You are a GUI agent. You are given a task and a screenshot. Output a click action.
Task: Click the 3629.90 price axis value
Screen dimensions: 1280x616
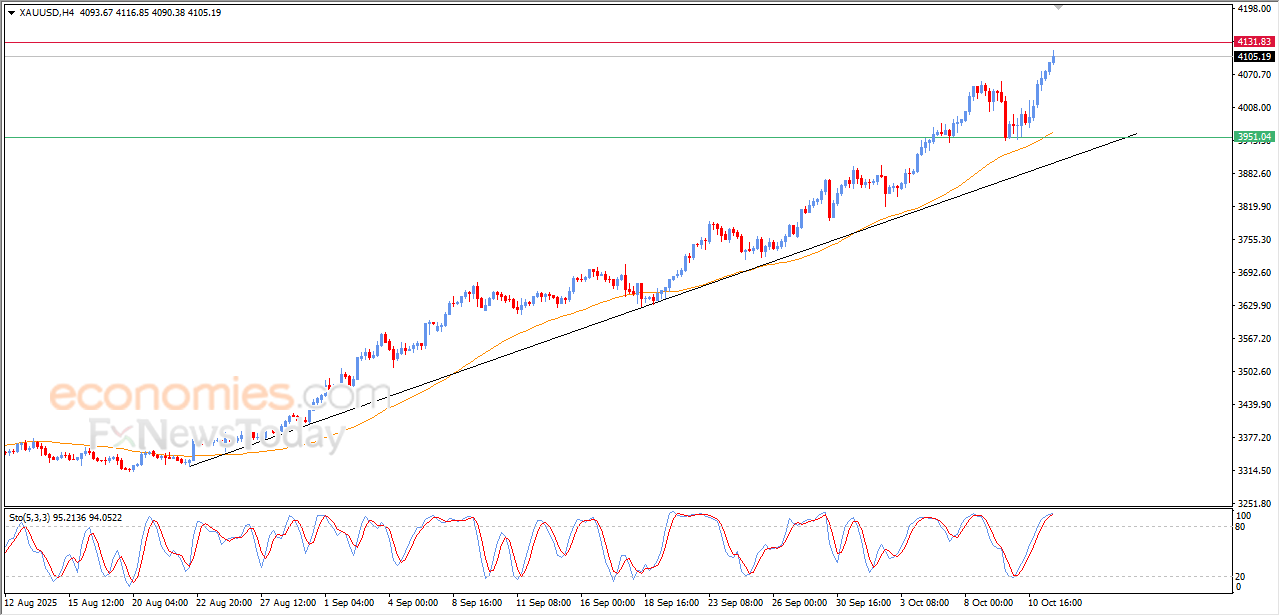1253,306
